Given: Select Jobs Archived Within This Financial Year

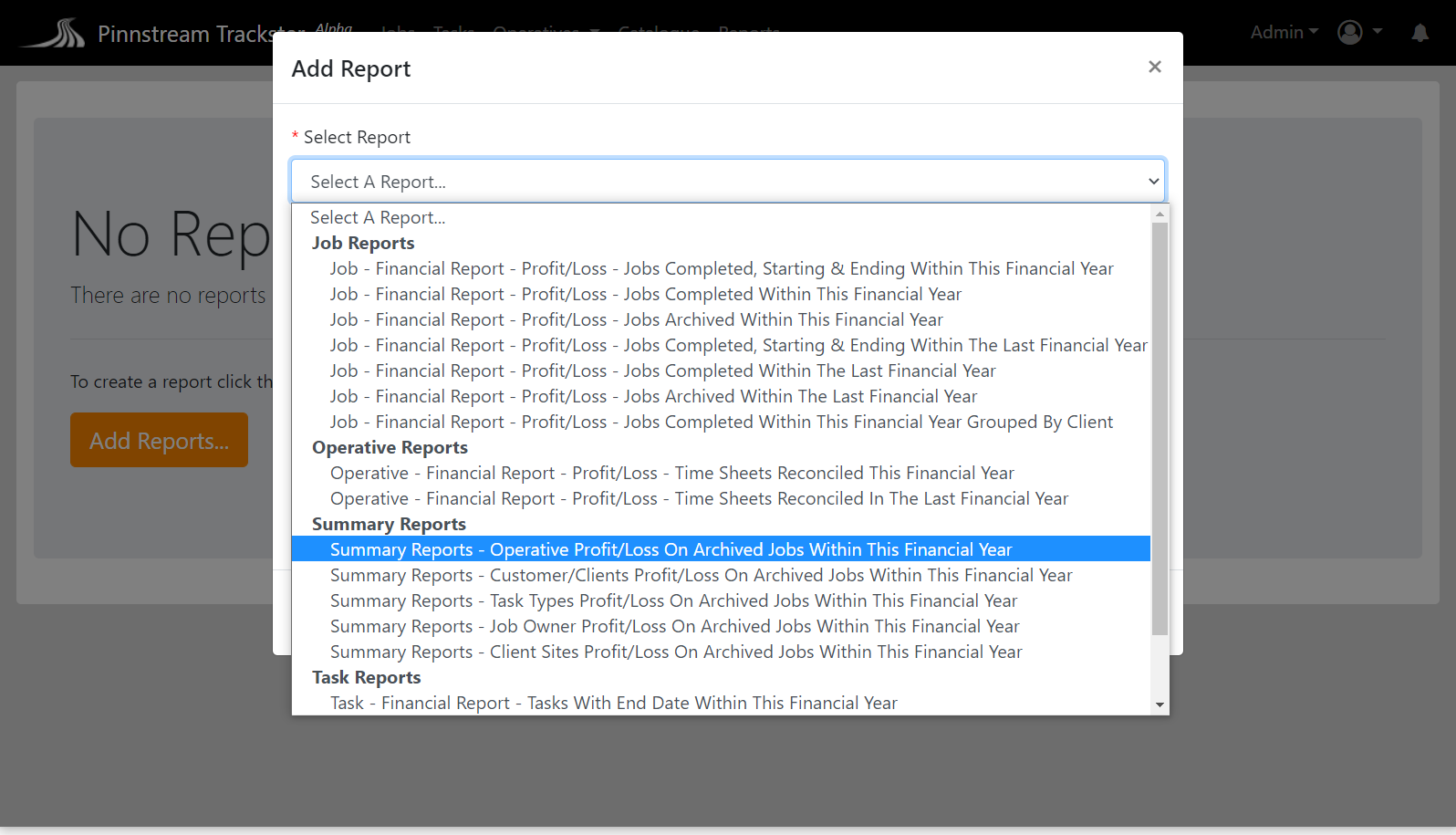Looking at the screenshot, I should tap(636, 319).
